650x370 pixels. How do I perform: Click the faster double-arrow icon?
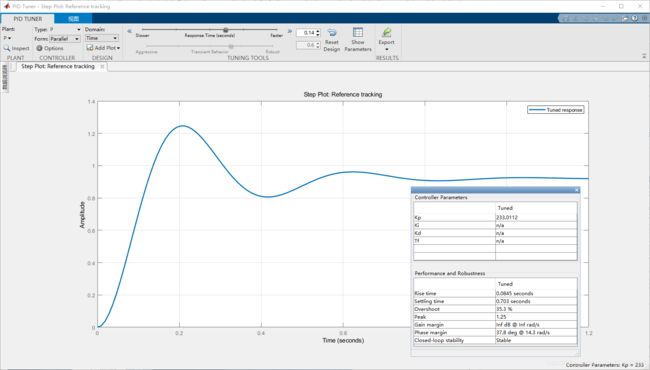coord(289,31)
